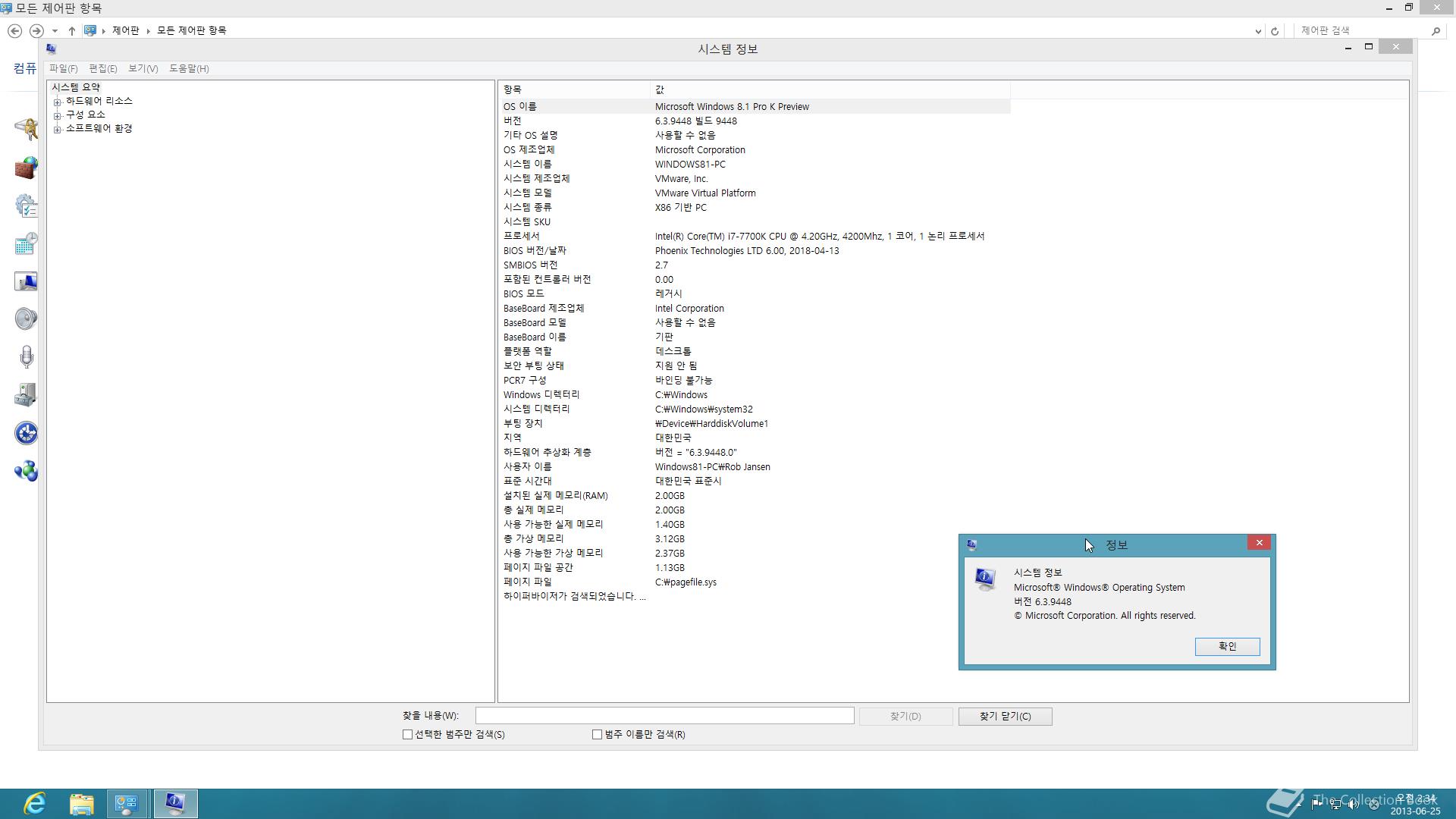The image size is (1456, 819).
Task: Open 보기(V) menu
Action: 143,68
